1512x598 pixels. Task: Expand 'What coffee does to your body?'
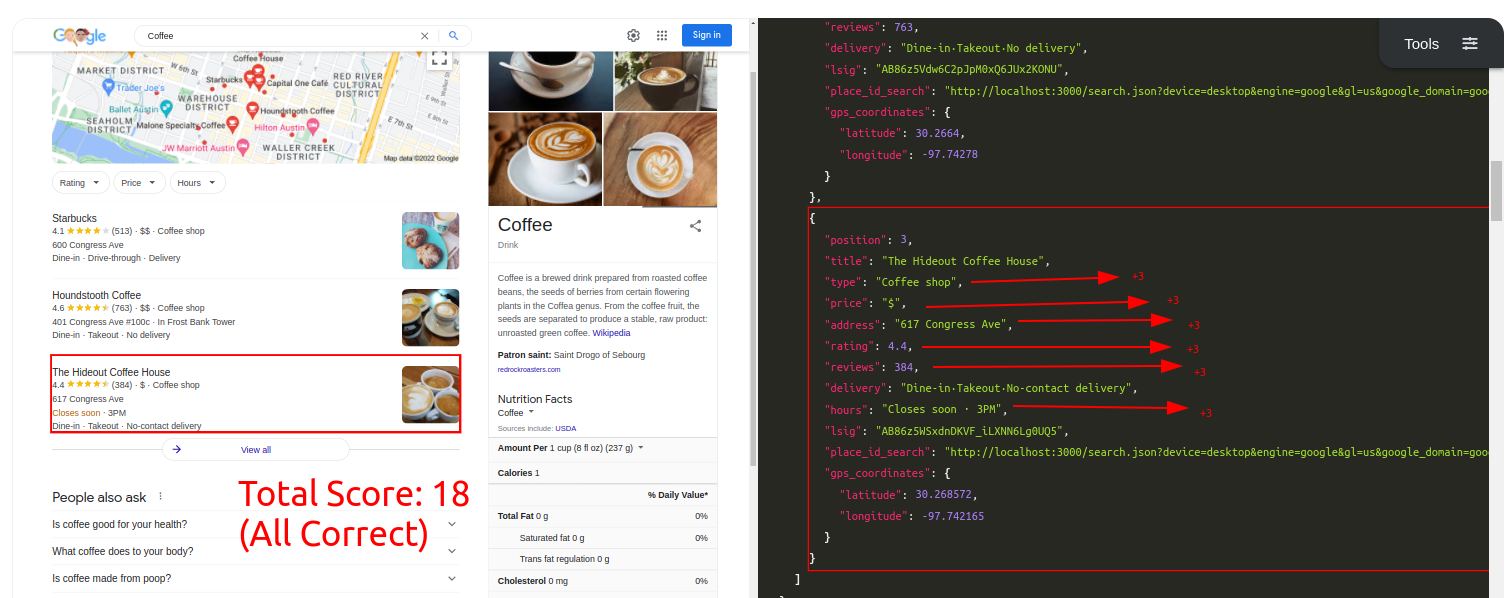click(x=256, y=551)
